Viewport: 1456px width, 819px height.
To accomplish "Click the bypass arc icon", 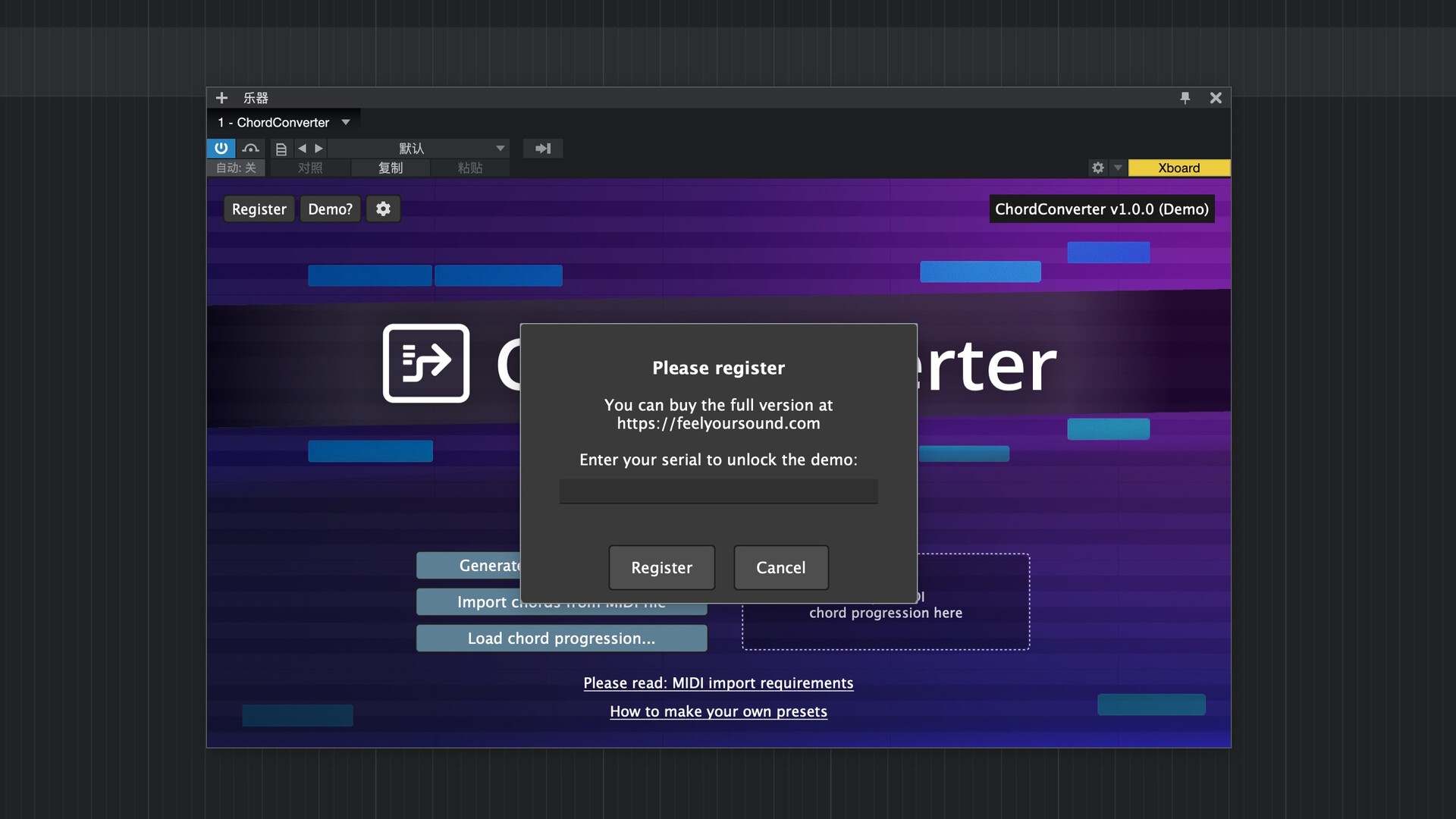I will (250, 148).
